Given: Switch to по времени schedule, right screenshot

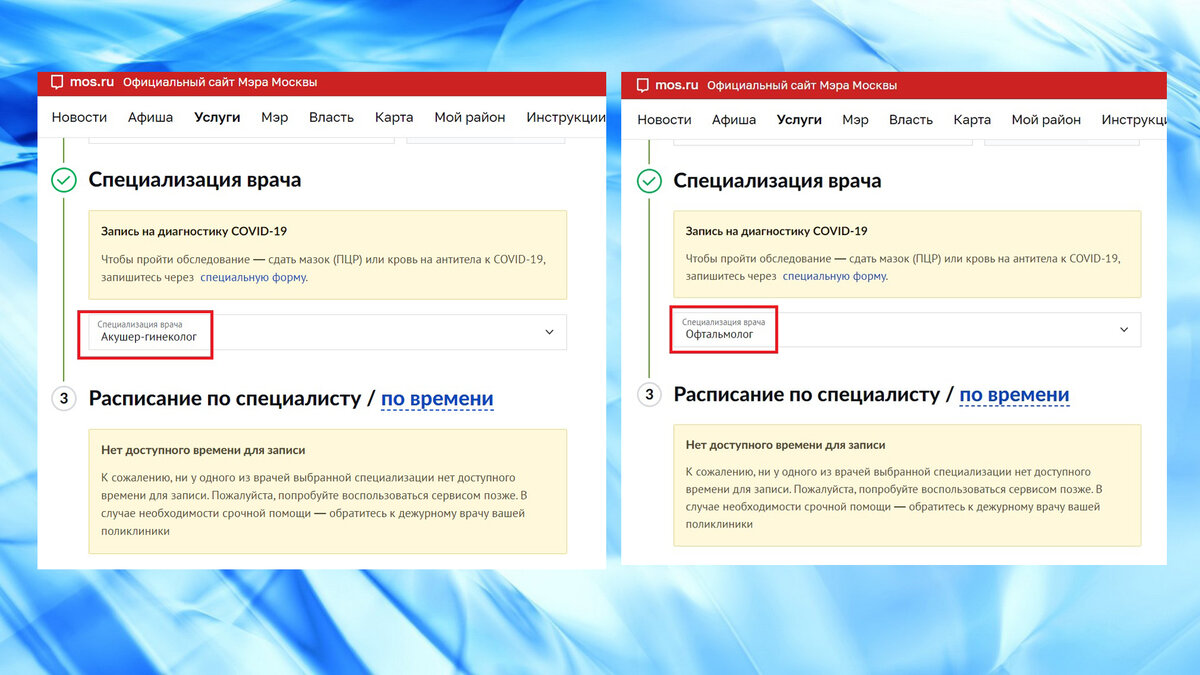Looking at the screenshot, I should coord(1014,394).
